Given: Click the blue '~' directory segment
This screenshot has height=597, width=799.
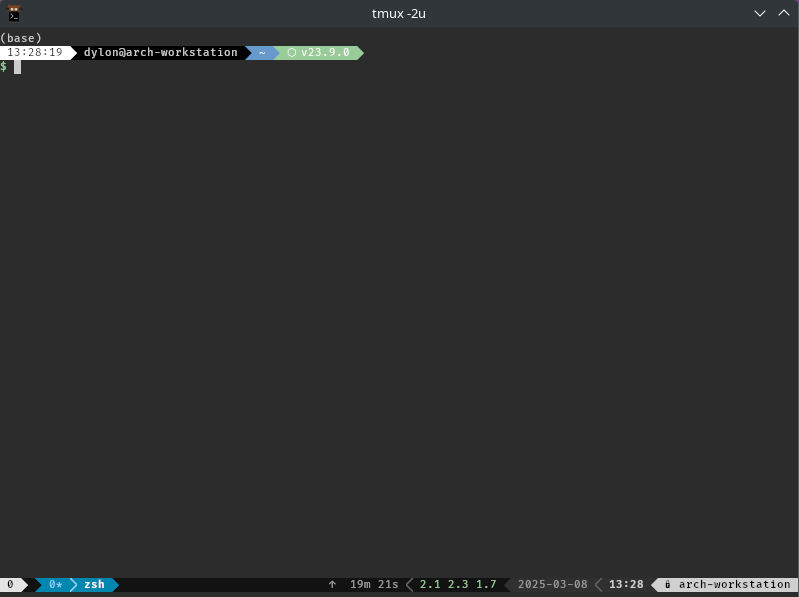Looking at the screenshot, I should (x=262, y=52).
